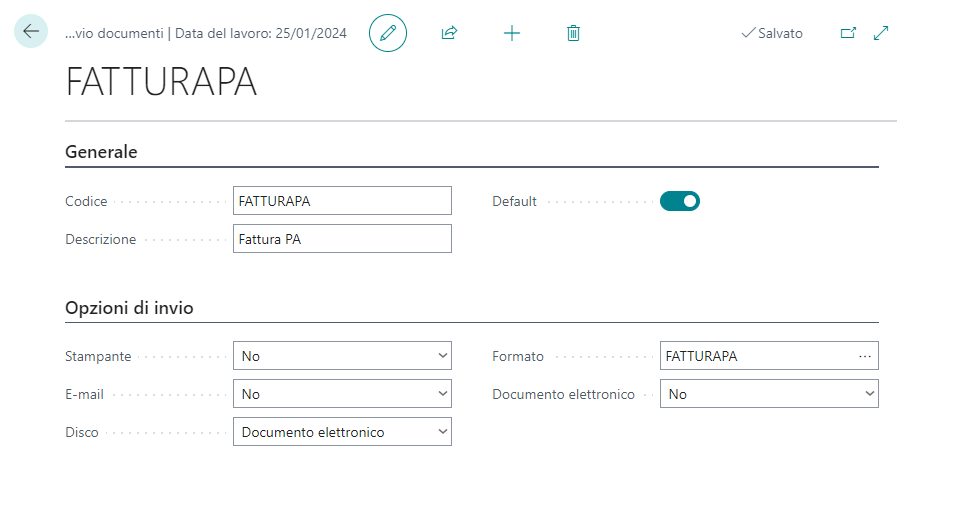Open the share icon menu
The image size is (965, 511).
(449, 33)
